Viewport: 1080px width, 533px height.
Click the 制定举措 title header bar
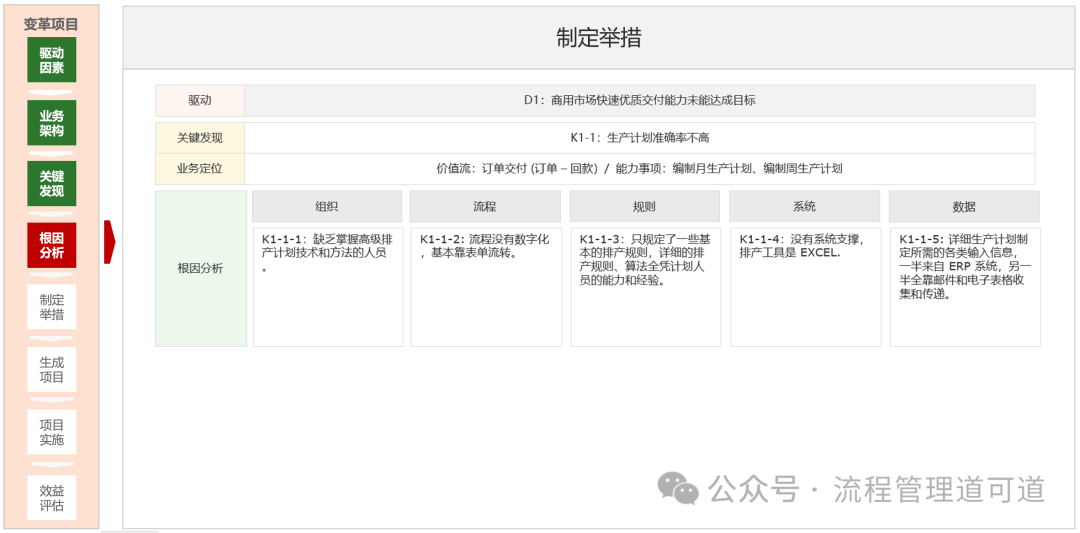pos(599,38)
